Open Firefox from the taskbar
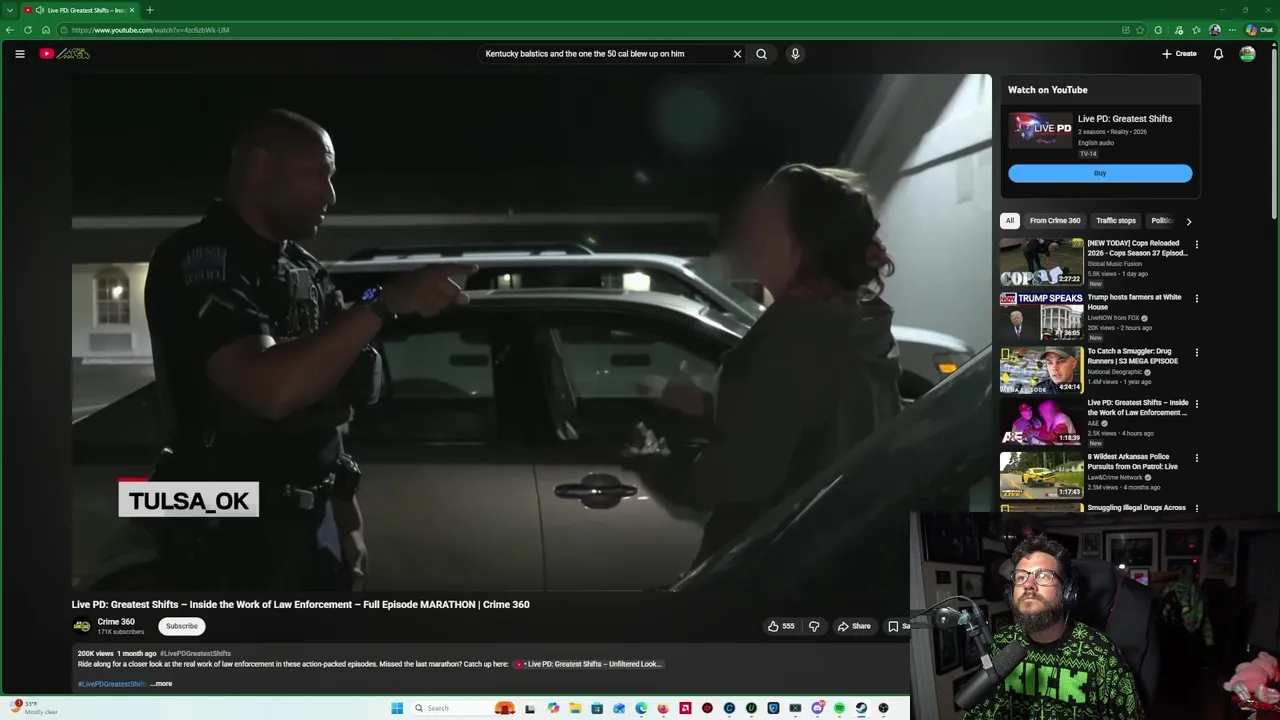 pyautogui.click(x=663, y=708)
